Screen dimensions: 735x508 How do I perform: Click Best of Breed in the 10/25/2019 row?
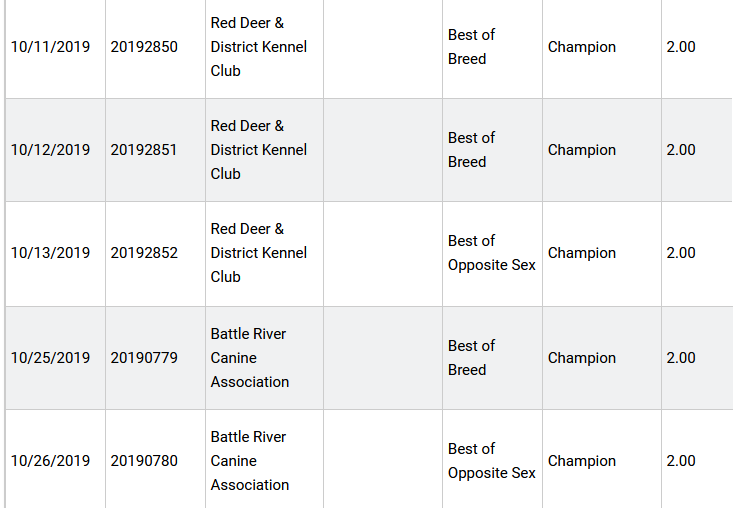coord(471,358)
